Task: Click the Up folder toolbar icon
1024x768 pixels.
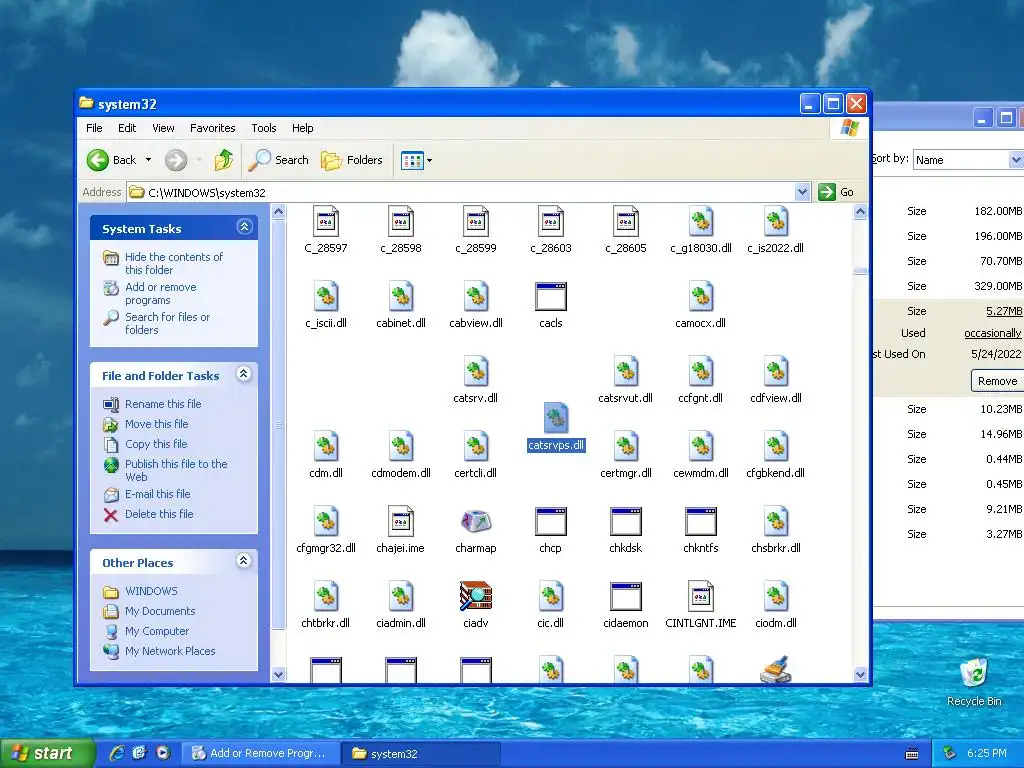Action: pyautogui.click(x=223, y=159)
